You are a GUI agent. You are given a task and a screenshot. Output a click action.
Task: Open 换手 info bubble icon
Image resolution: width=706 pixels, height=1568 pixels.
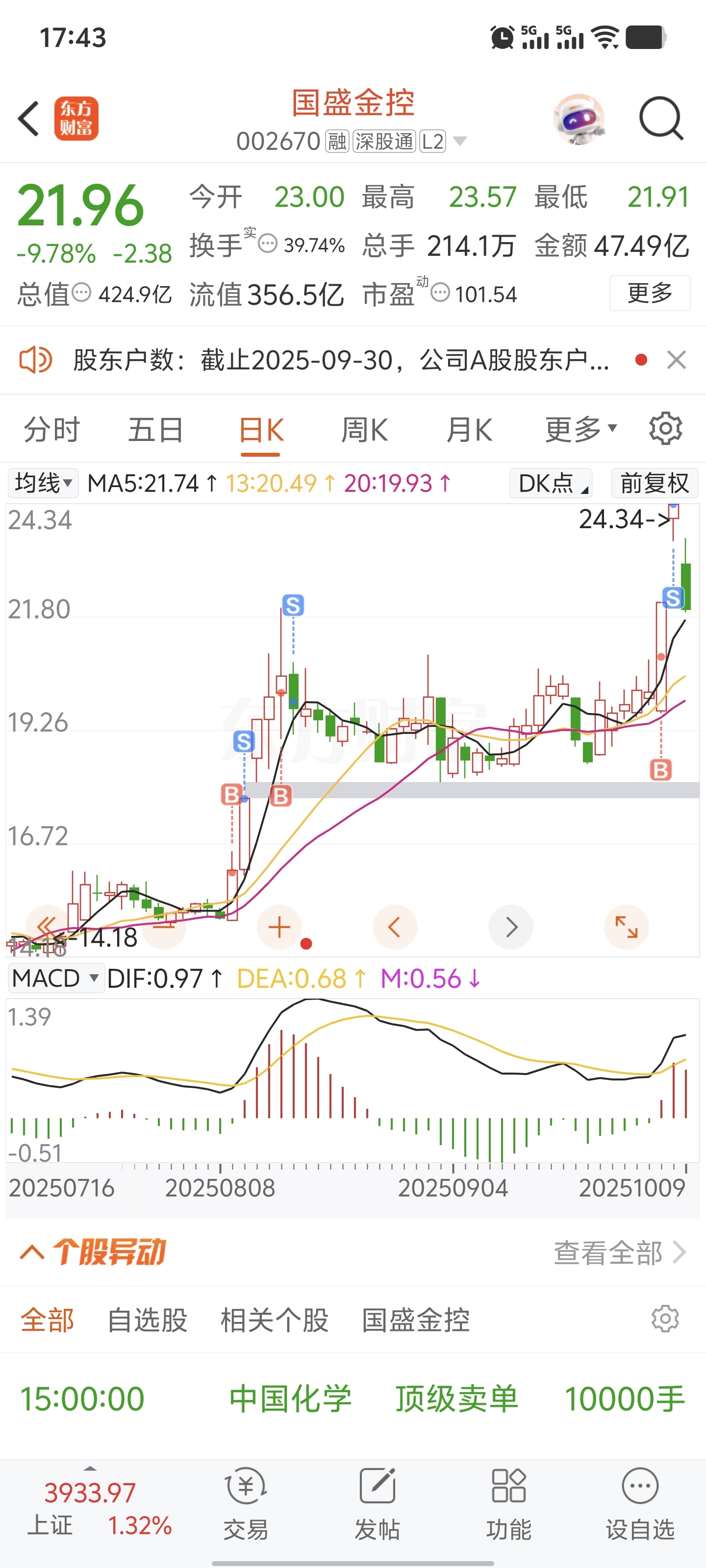coord(267,244)
